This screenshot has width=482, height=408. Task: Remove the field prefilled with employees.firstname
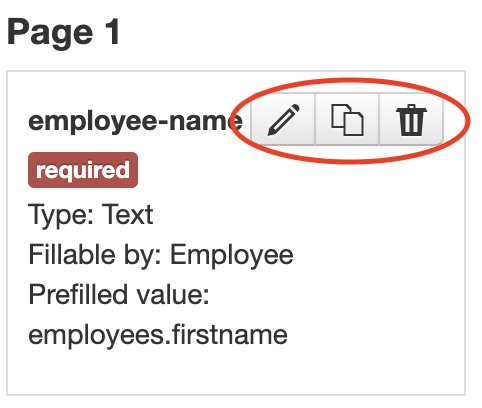pos(411,119)
